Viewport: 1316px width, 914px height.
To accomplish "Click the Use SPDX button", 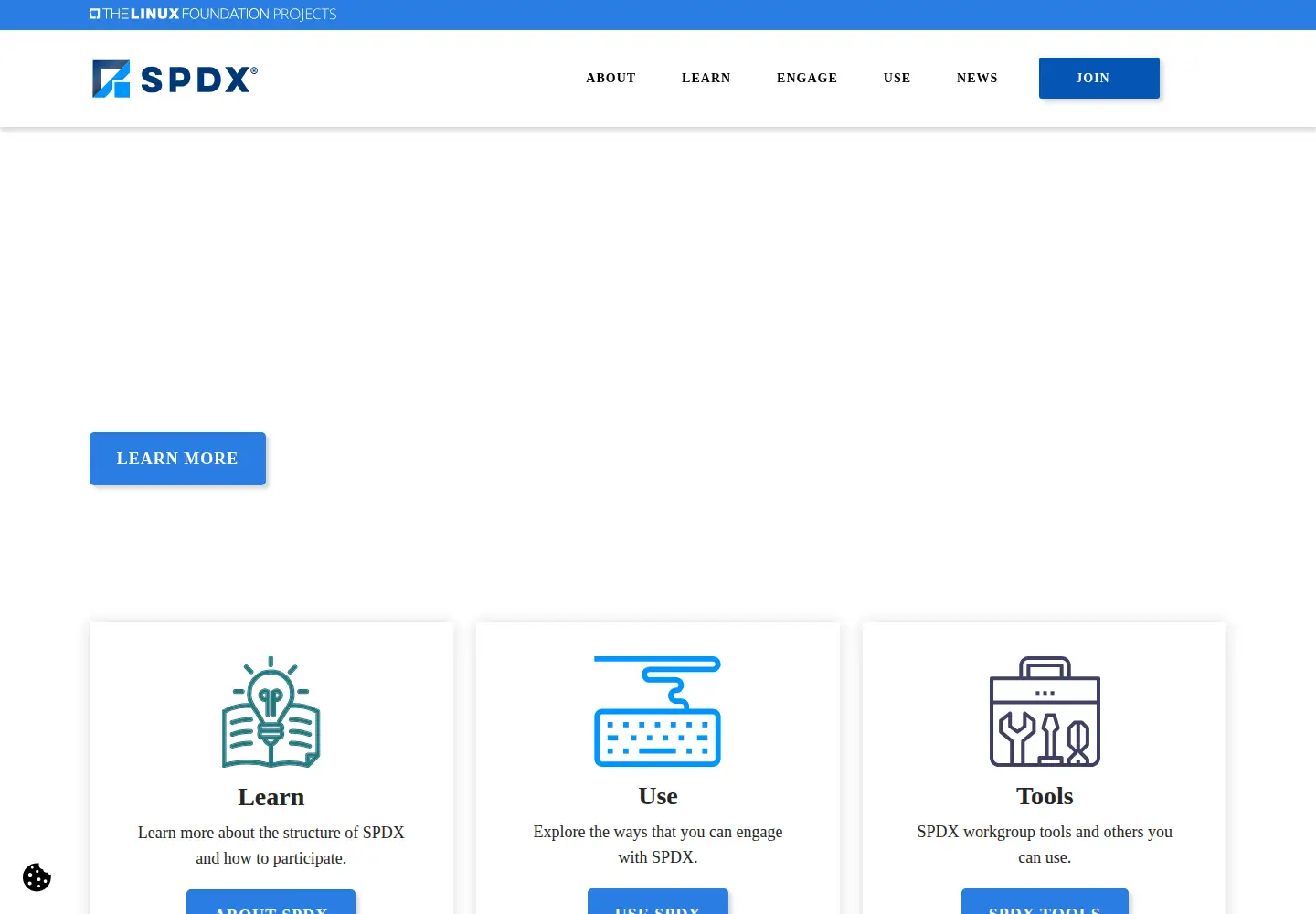I will click(658, 902).
